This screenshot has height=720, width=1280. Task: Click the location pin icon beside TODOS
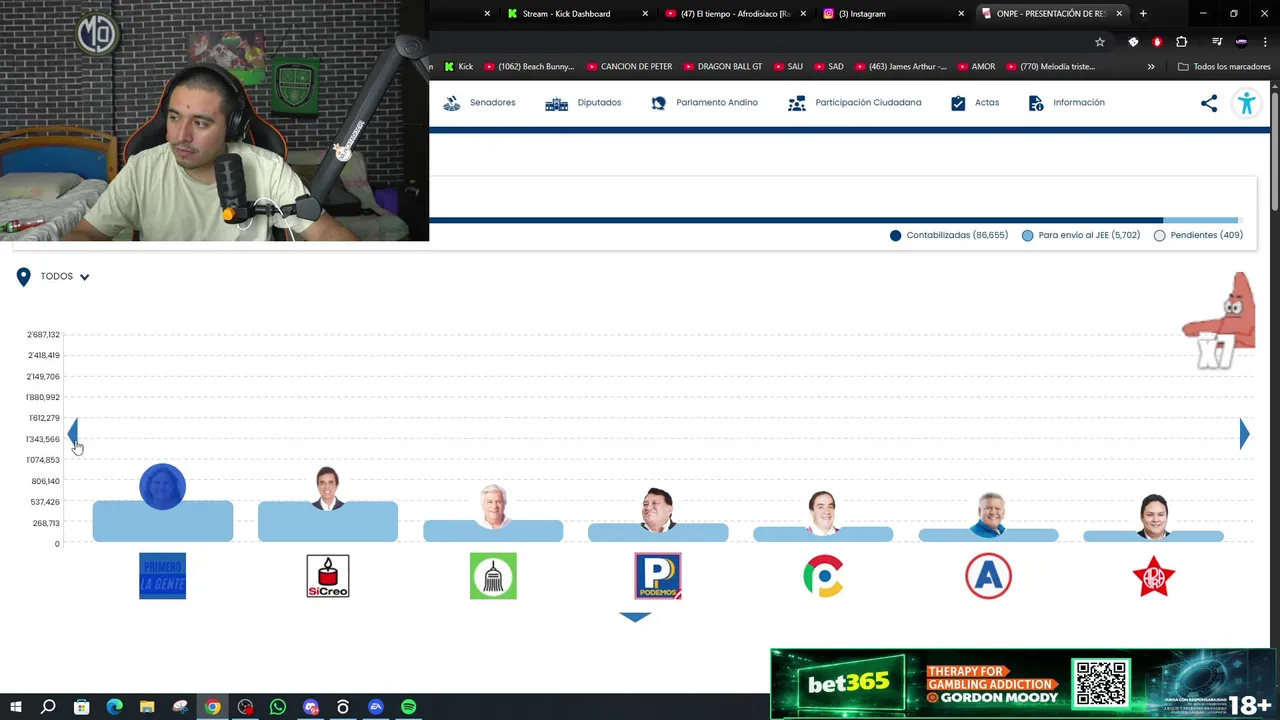[x=23, y=277]
